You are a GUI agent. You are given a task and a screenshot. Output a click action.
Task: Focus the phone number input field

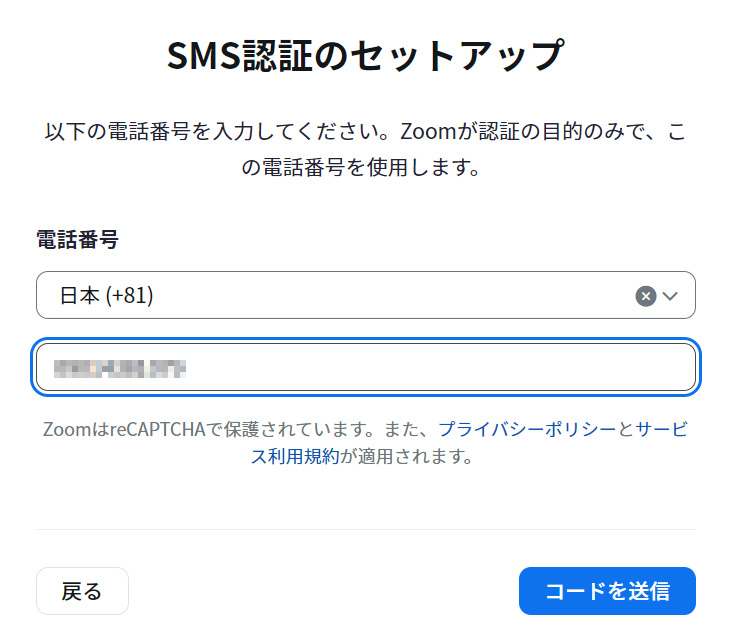[x=366, y=369]
